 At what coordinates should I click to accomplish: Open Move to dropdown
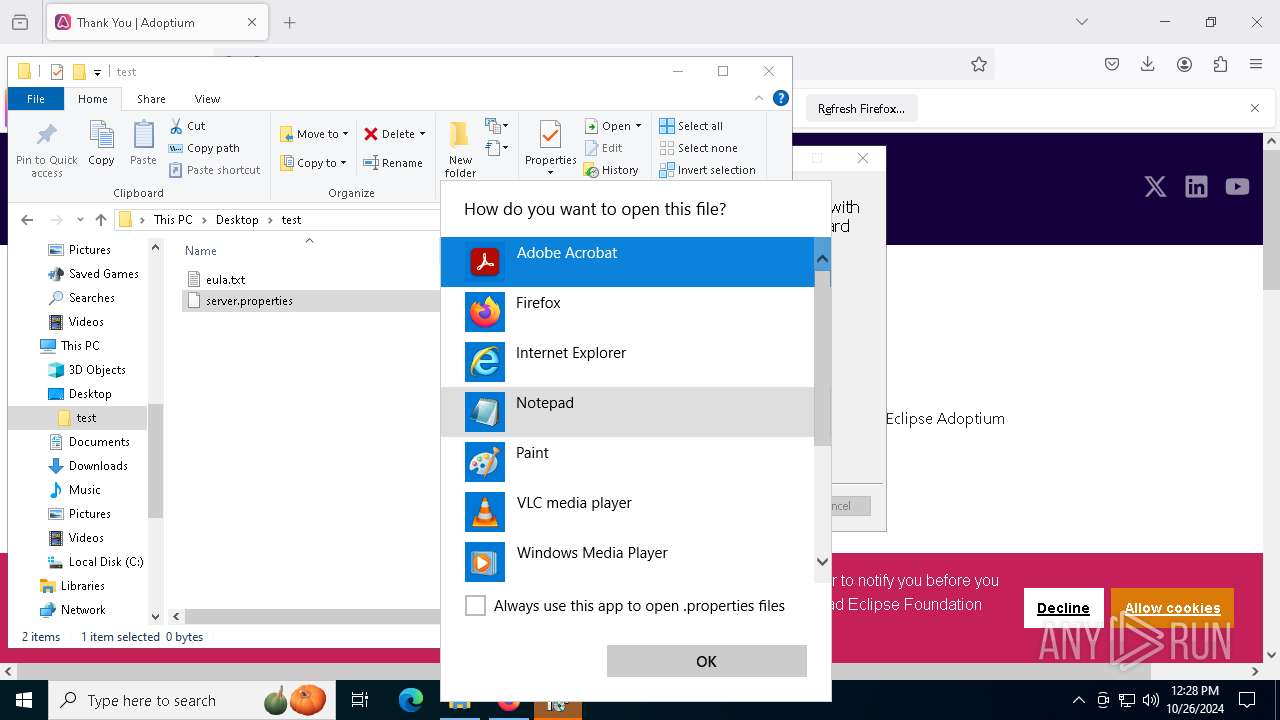[314, 134]
